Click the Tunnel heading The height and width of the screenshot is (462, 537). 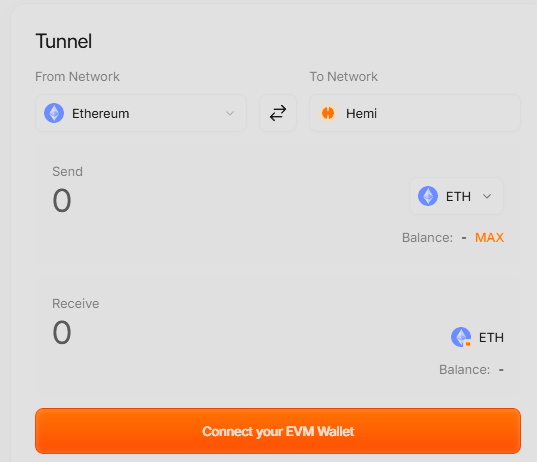(x=64, y=41)
